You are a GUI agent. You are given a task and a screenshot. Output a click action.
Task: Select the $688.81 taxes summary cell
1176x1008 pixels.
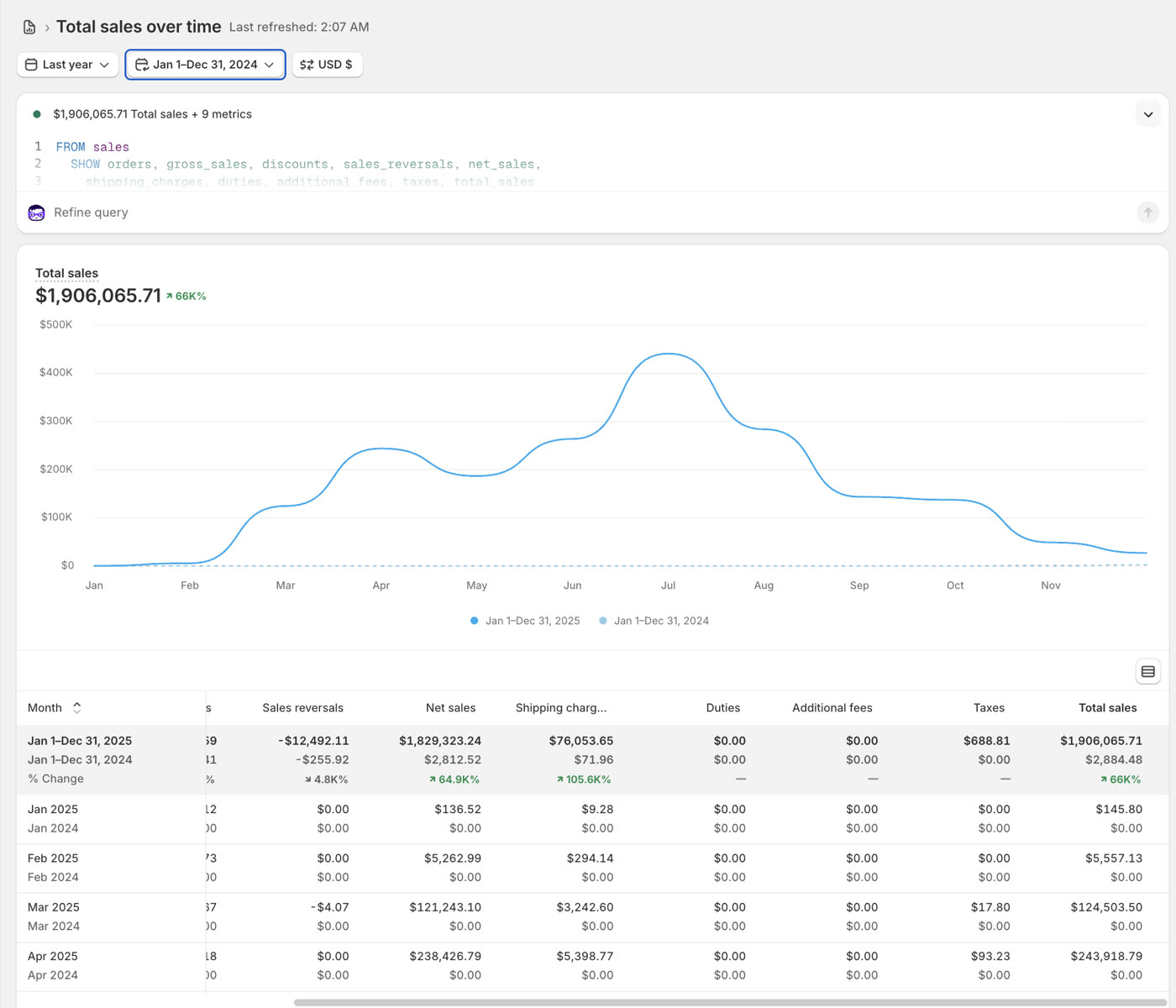(x=987, y=741)
